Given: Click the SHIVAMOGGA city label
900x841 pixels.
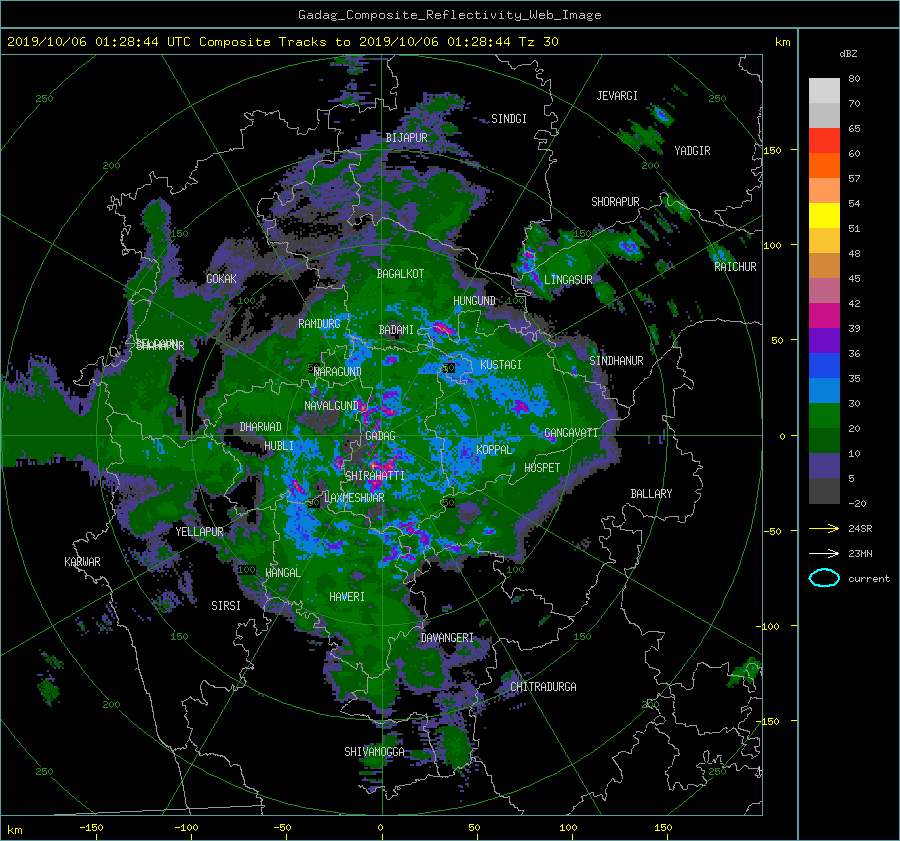Looking at the screenshot, I should (374, 752).
